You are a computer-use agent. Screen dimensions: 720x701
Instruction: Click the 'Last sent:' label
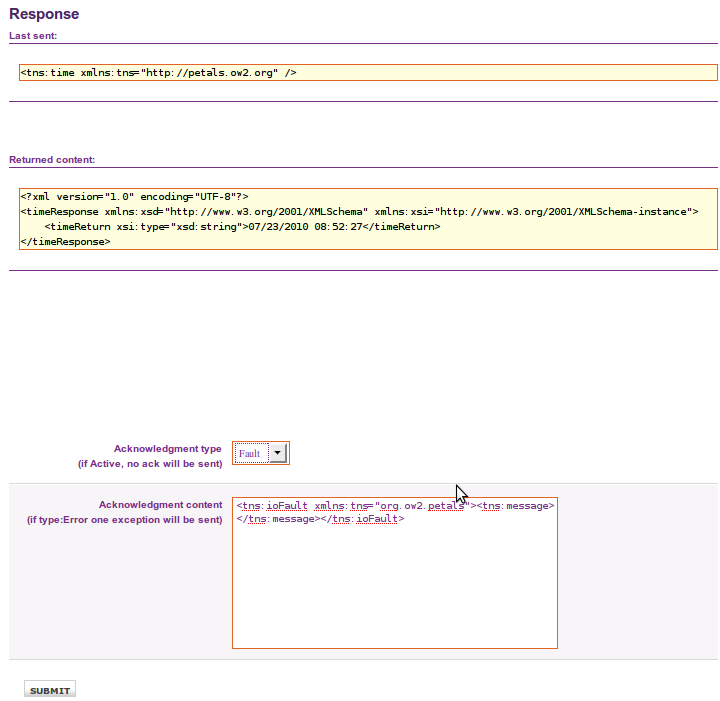click(33, 36)
